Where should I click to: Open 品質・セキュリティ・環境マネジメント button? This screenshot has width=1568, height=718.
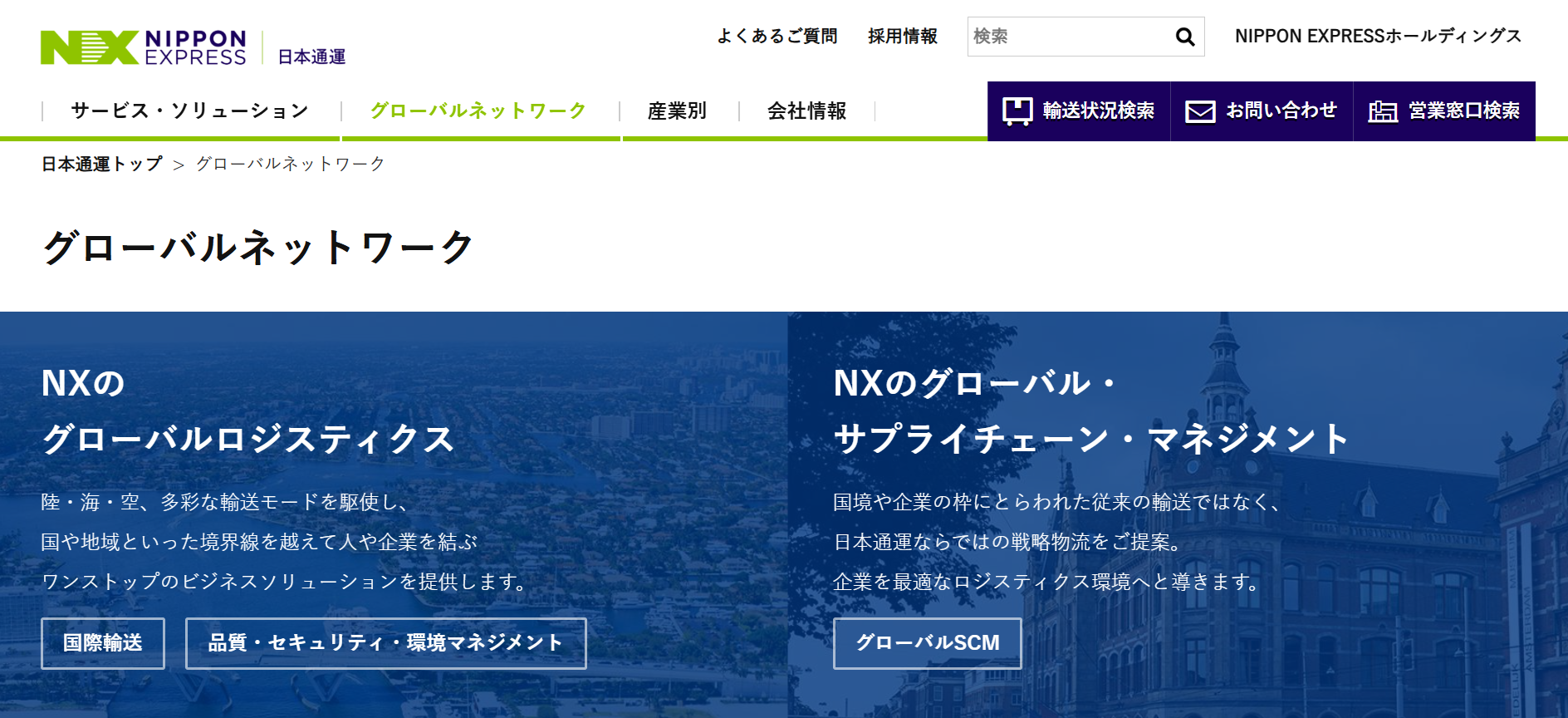pos(386,643)
